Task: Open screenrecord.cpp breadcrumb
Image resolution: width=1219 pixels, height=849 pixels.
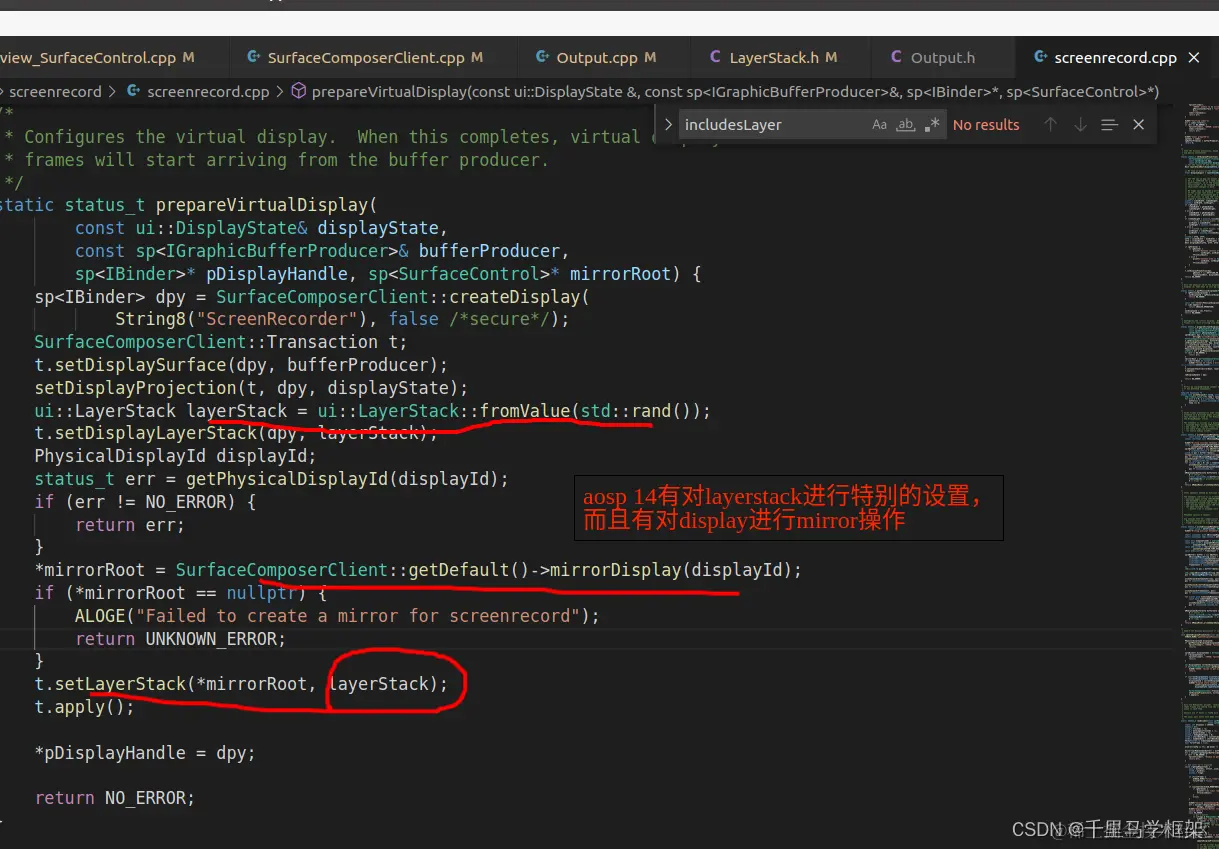Action: pyautogui.click(x=208, y=92)
